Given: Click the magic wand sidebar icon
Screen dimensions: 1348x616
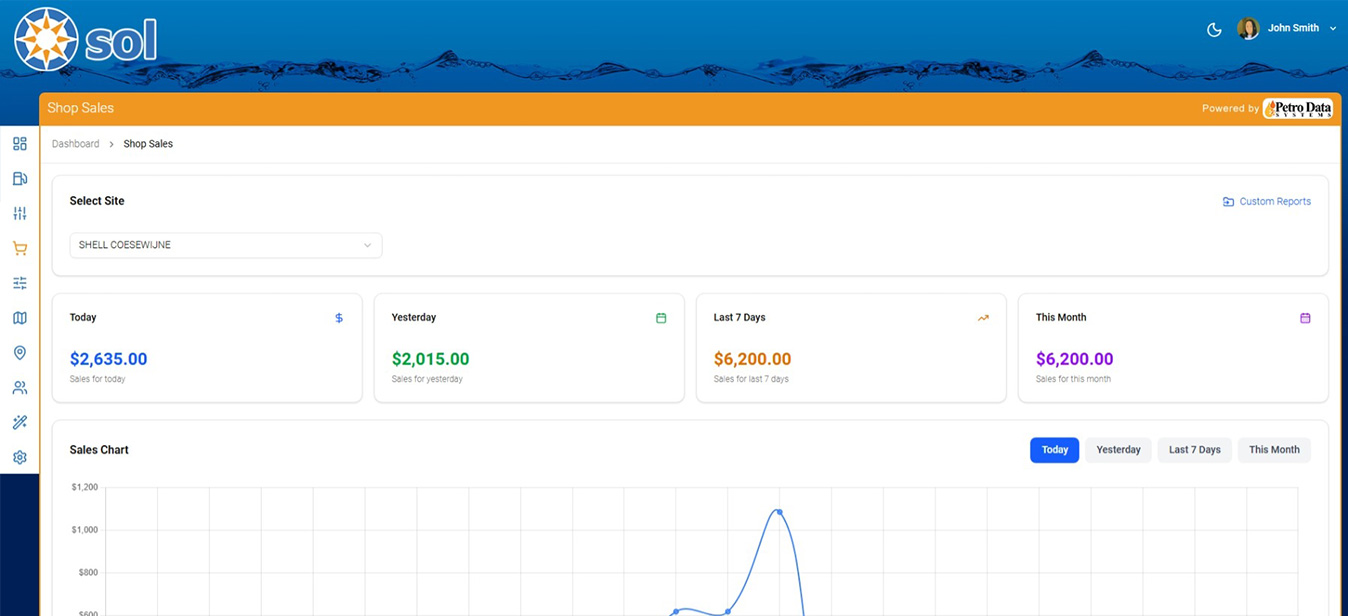Looking at the screenshot, I should [x=19, y=423].
